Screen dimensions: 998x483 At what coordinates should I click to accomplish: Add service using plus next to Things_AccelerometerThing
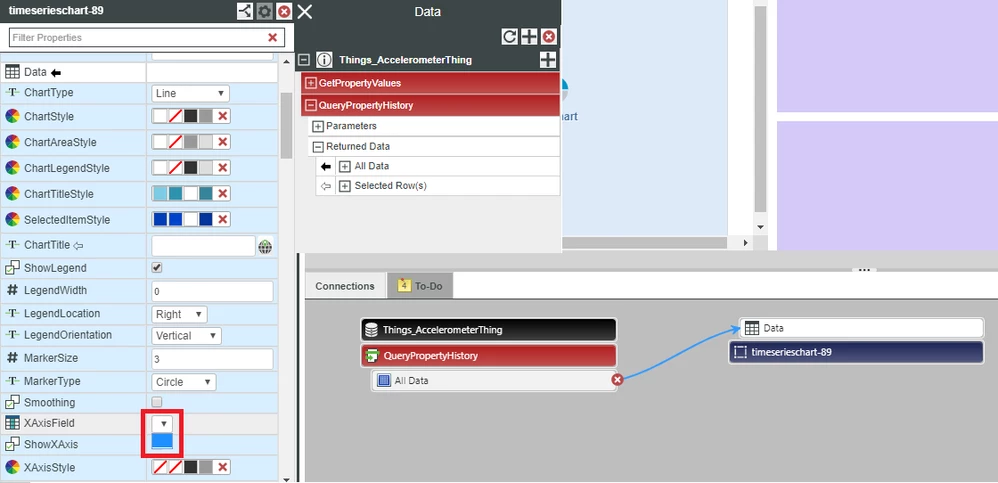pyautogui.click(x=548, y=60)
